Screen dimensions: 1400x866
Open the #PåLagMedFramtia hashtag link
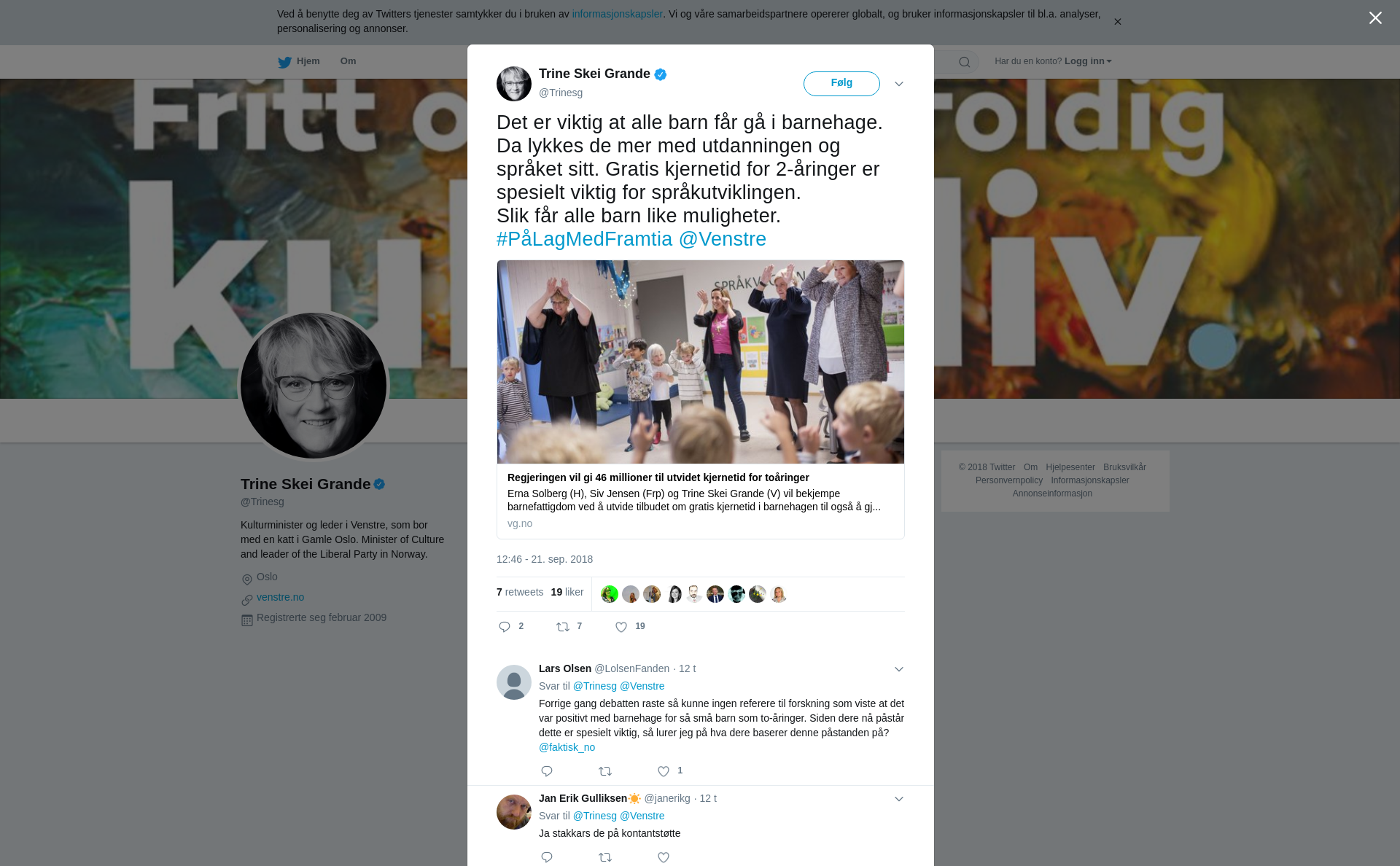(x=584, y=239)
